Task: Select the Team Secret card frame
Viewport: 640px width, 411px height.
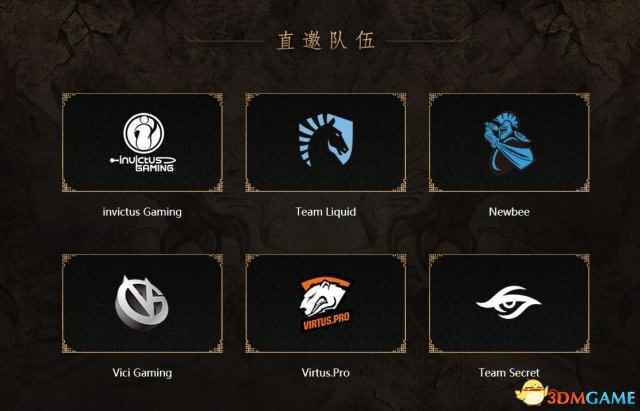Action: pyautogui.click(x=509, y=303)
